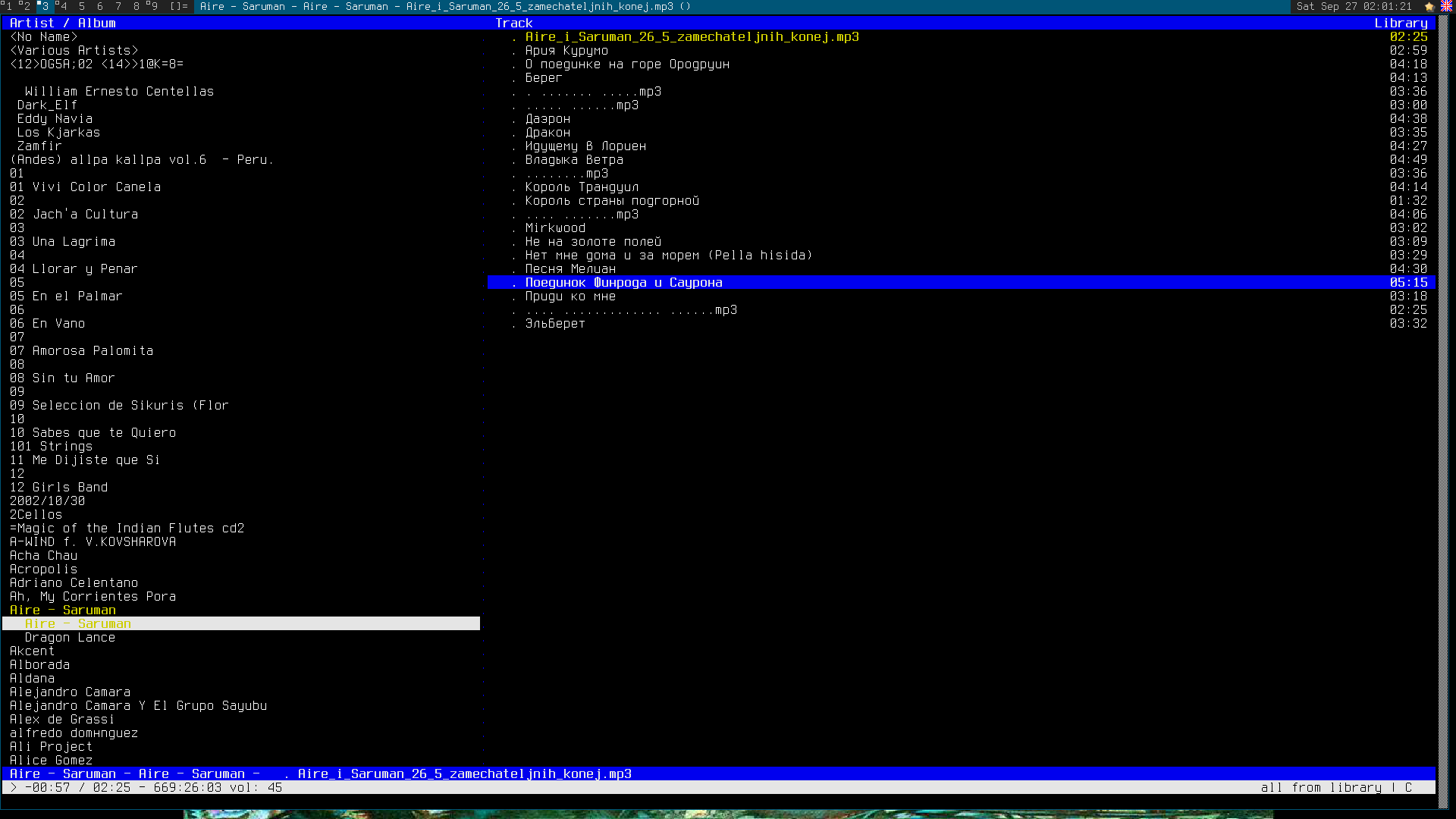Click the UK flag keyboard layout icon
The image size is (1456, 819).
1446,6
